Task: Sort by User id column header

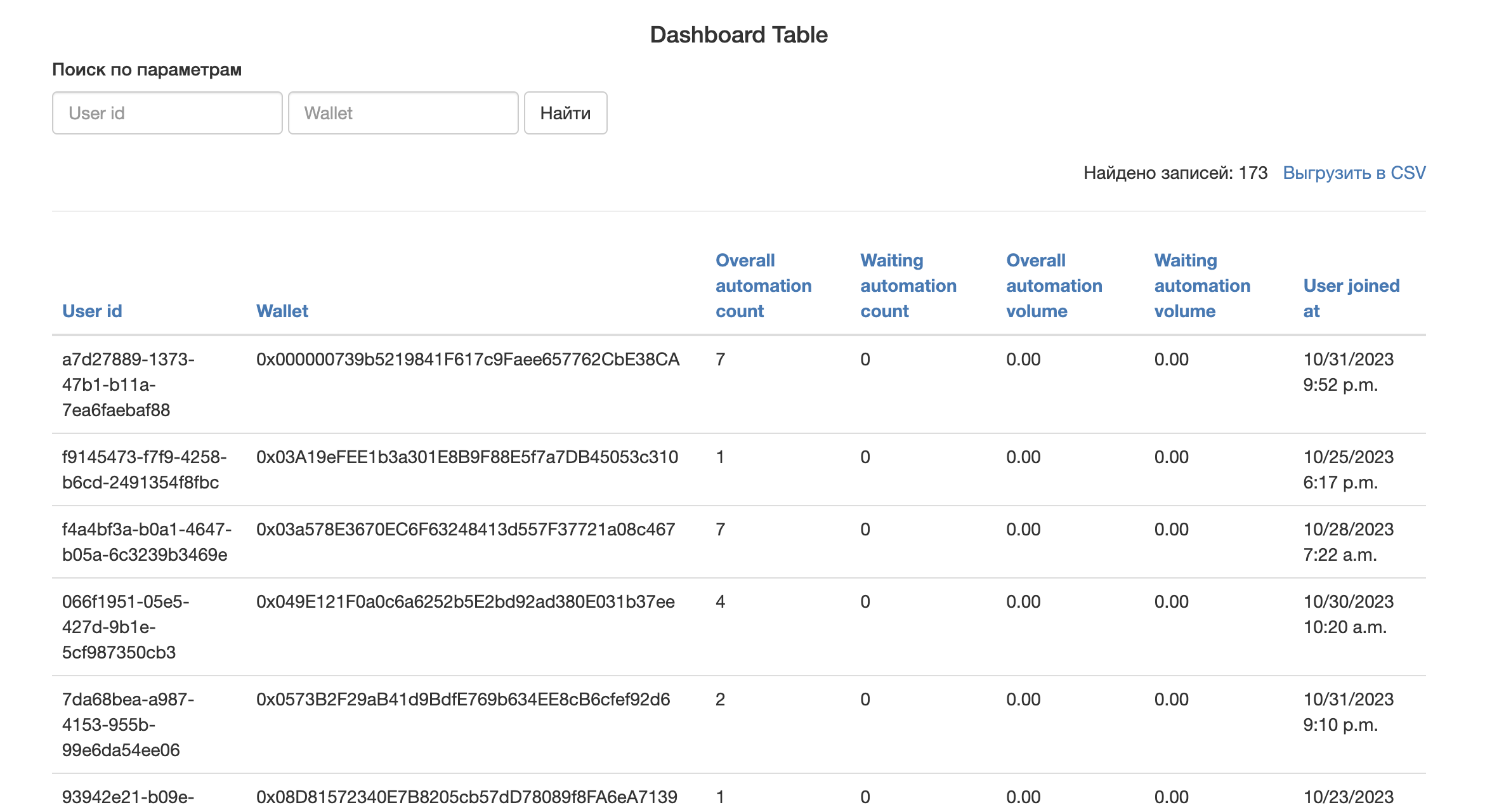Action: (92, 311)
